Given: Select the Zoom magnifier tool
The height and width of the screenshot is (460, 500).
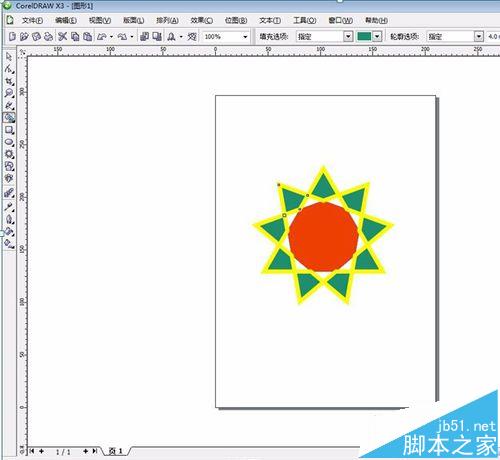Looking at the screenshot, I should [9, 93].
